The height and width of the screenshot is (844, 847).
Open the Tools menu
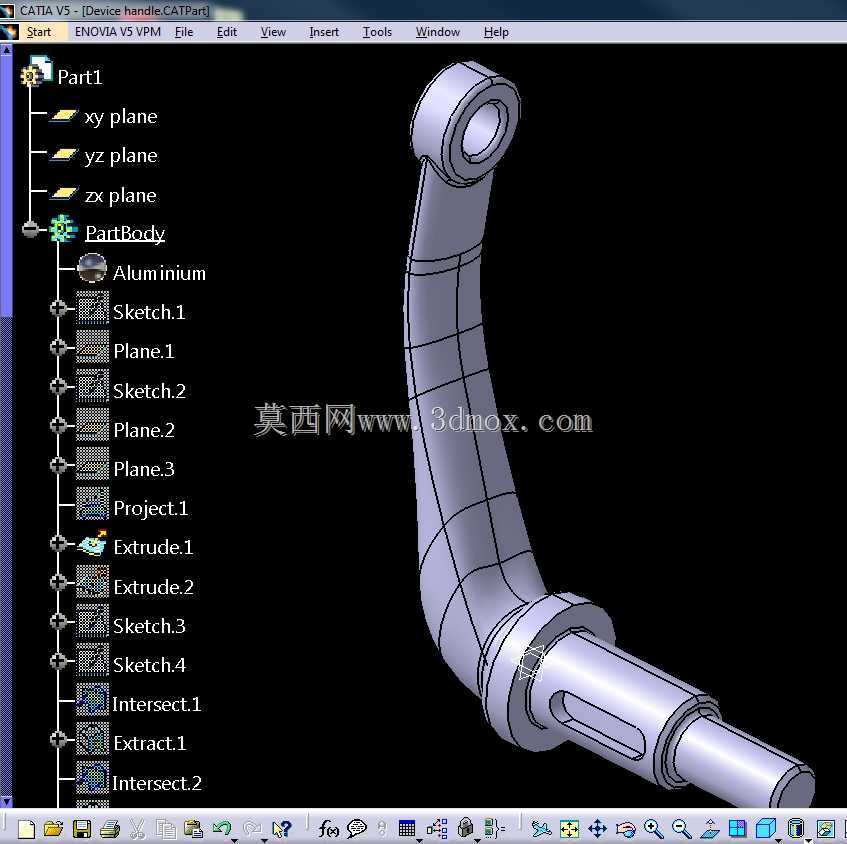[377, 32]
